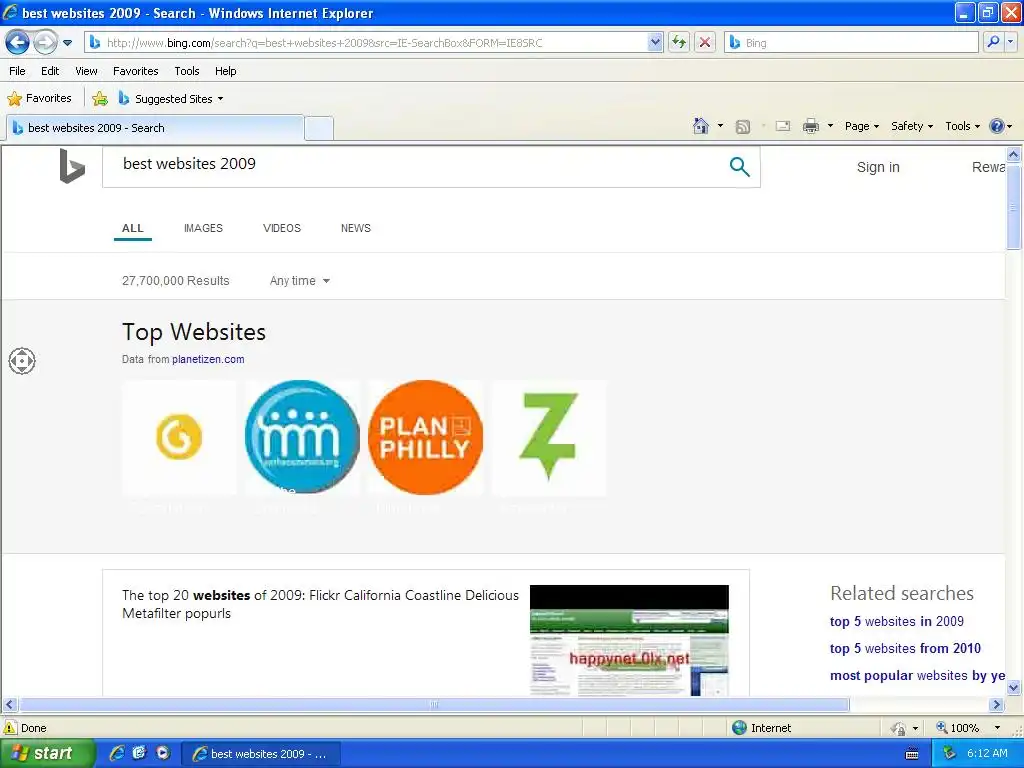Switch to the NEWS results tab

[x=355, y=228]
